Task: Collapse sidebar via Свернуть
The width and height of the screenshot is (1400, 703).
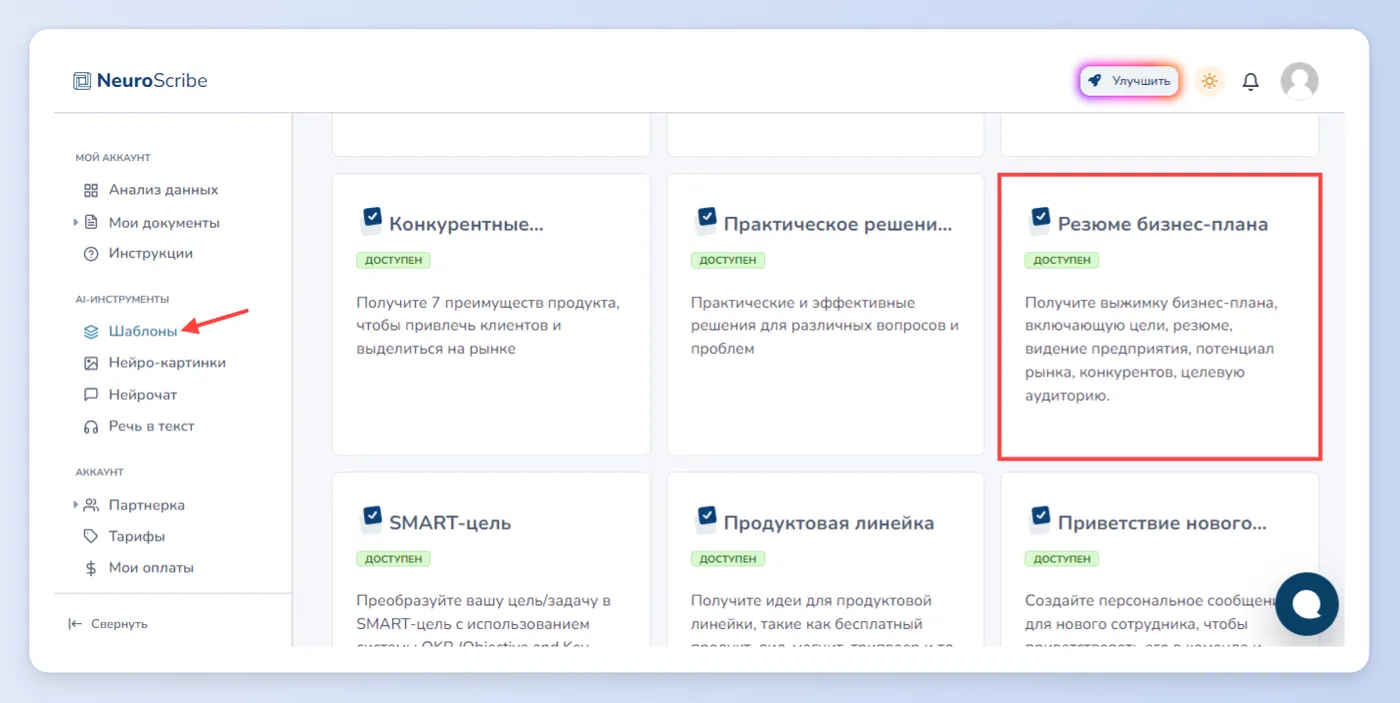Action: (108, 624)
